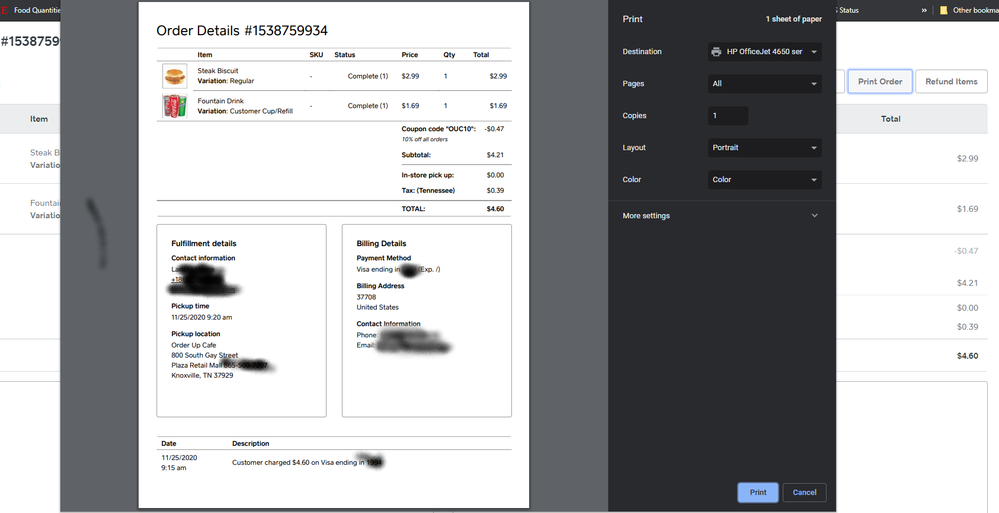The height and width of the screenshot is (513, 999).
Task: Click the Qty value for Steak Biscuit
Action: coord(446,76)
